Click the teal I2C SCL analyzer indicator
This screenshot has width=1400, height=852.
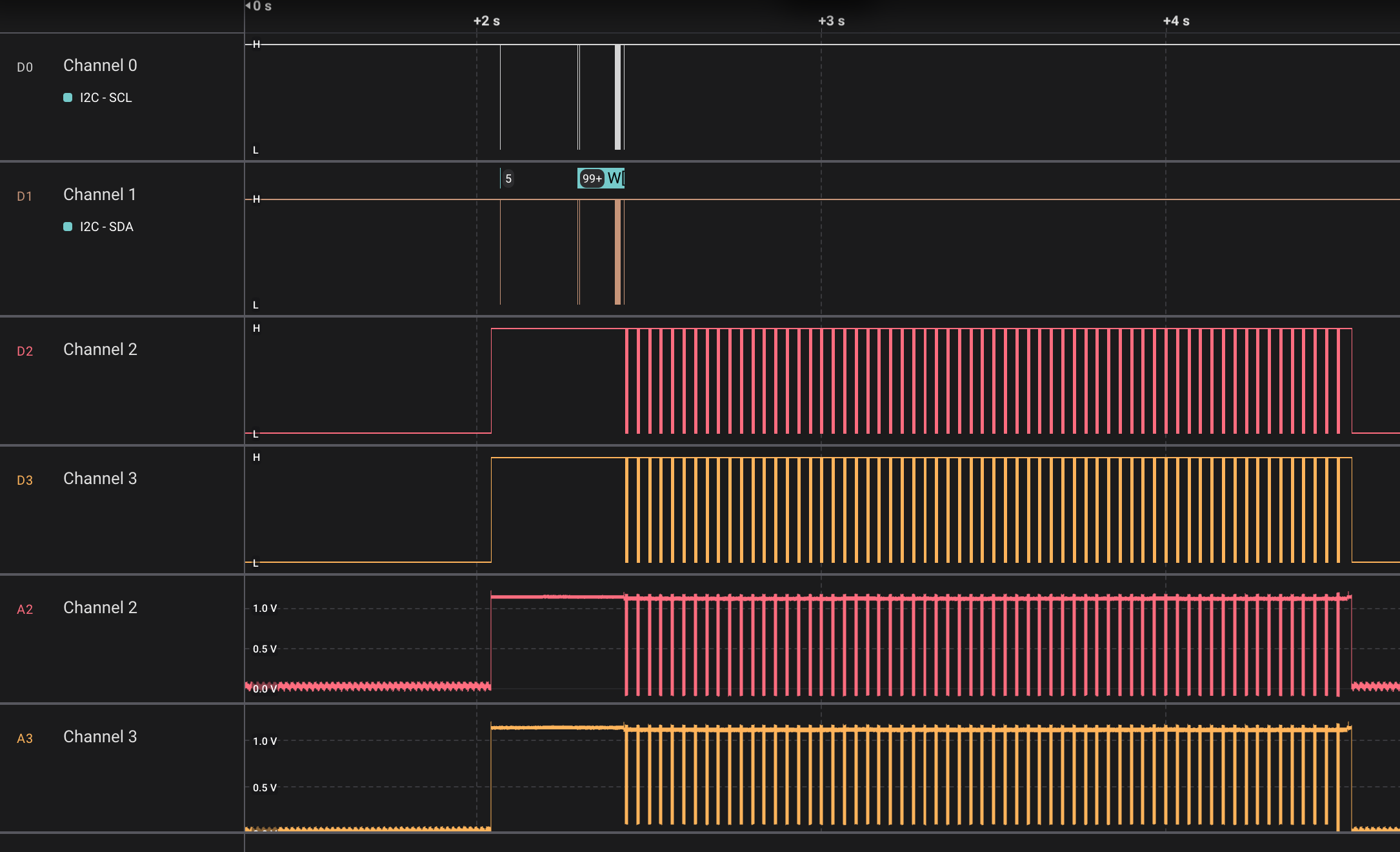68,97
